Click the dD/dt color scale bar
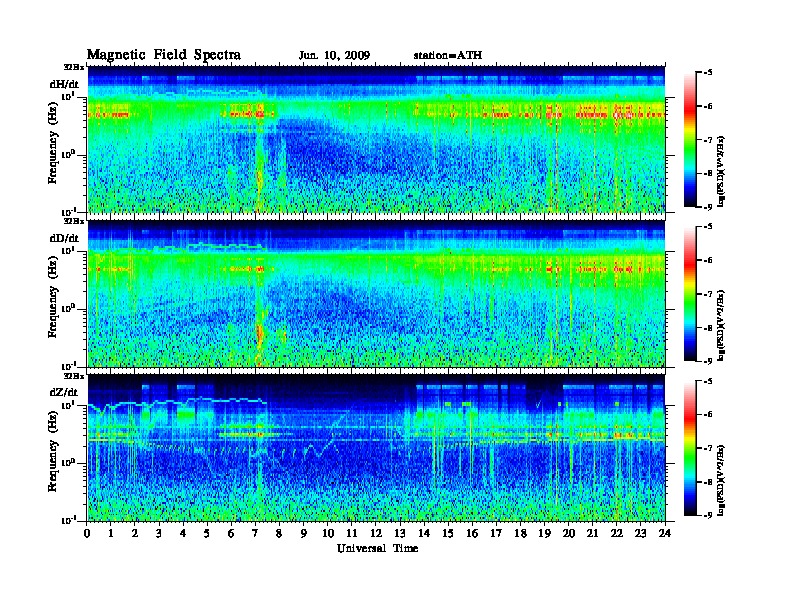This screenshot has height=612, width=792. tap(690, 294)
